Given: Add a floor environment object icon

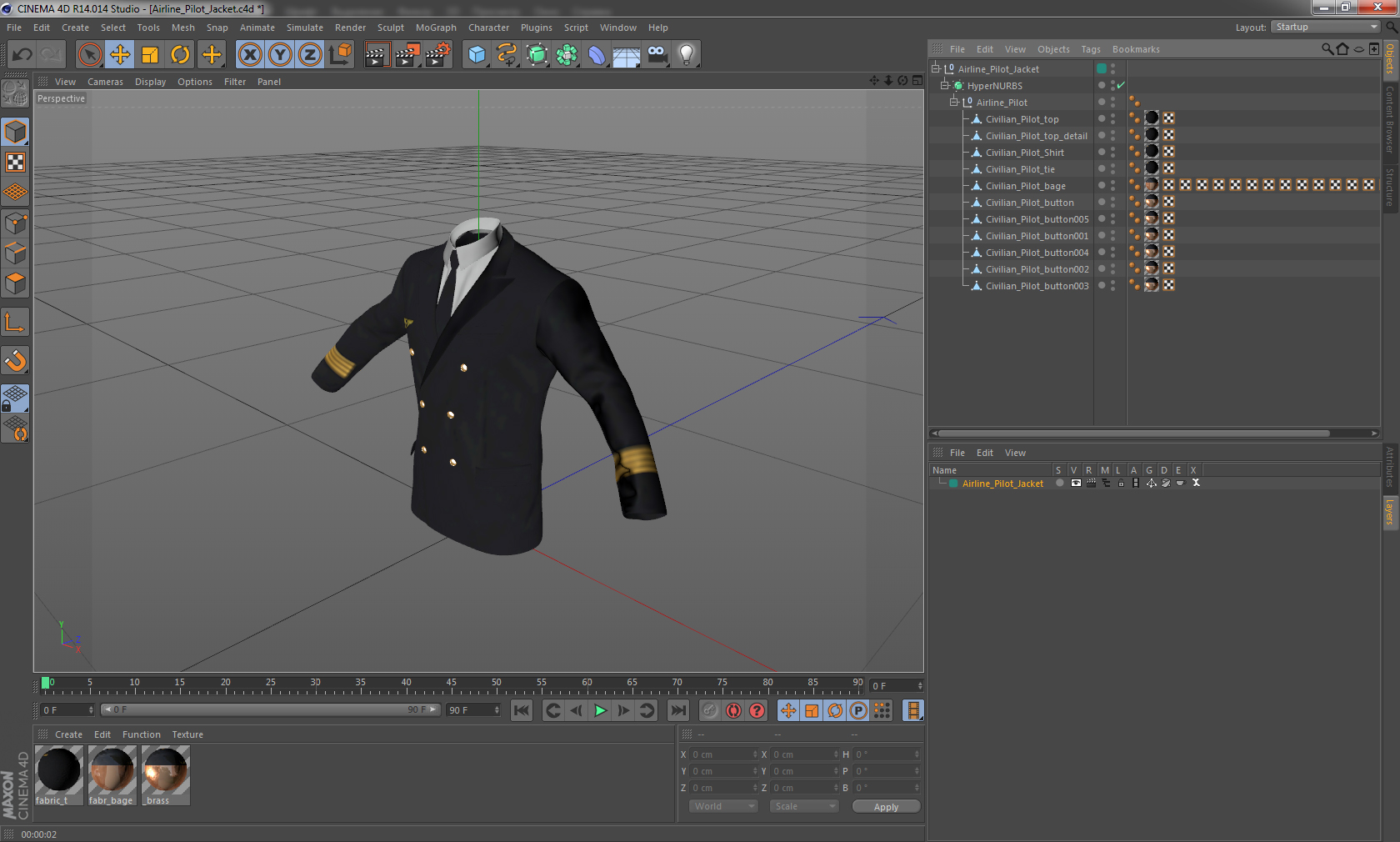Looking at the screenshot, I should (x=627, y=55).
